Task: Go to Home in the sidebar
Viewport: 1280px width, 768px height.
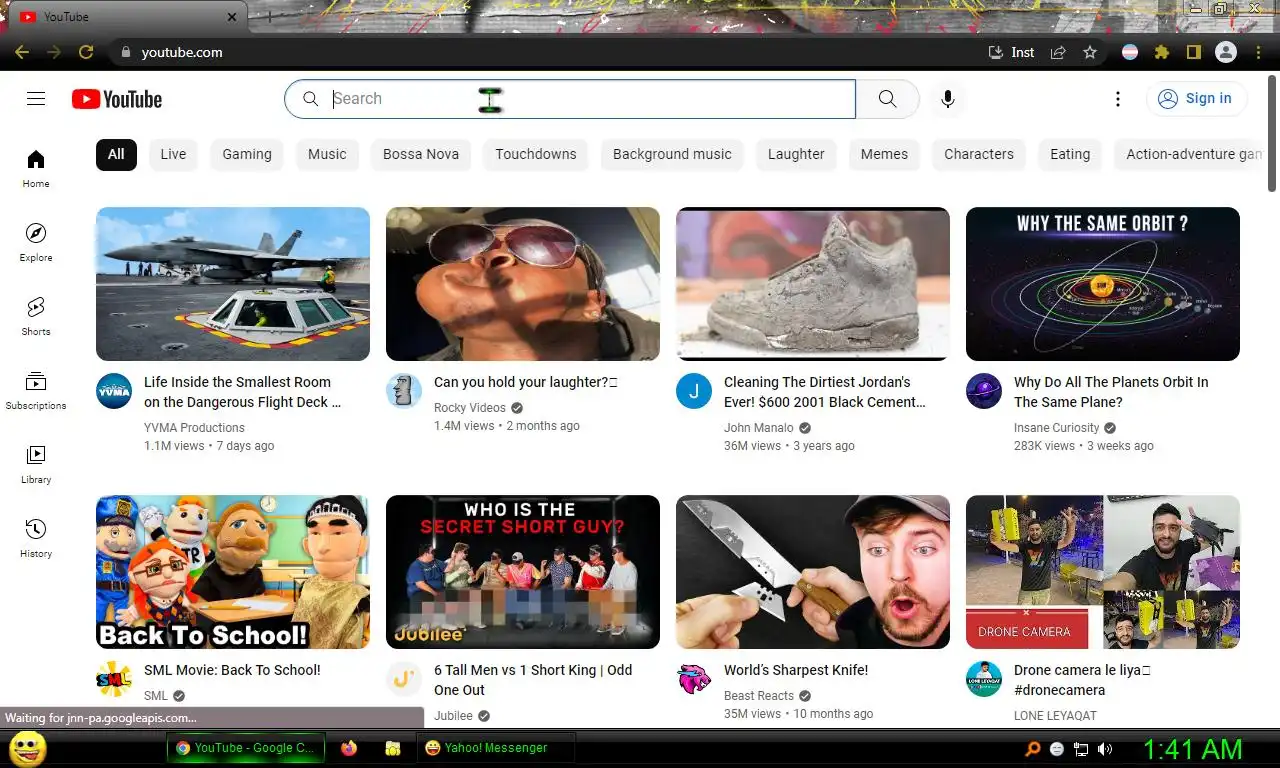Action: (x=36, y=168)
